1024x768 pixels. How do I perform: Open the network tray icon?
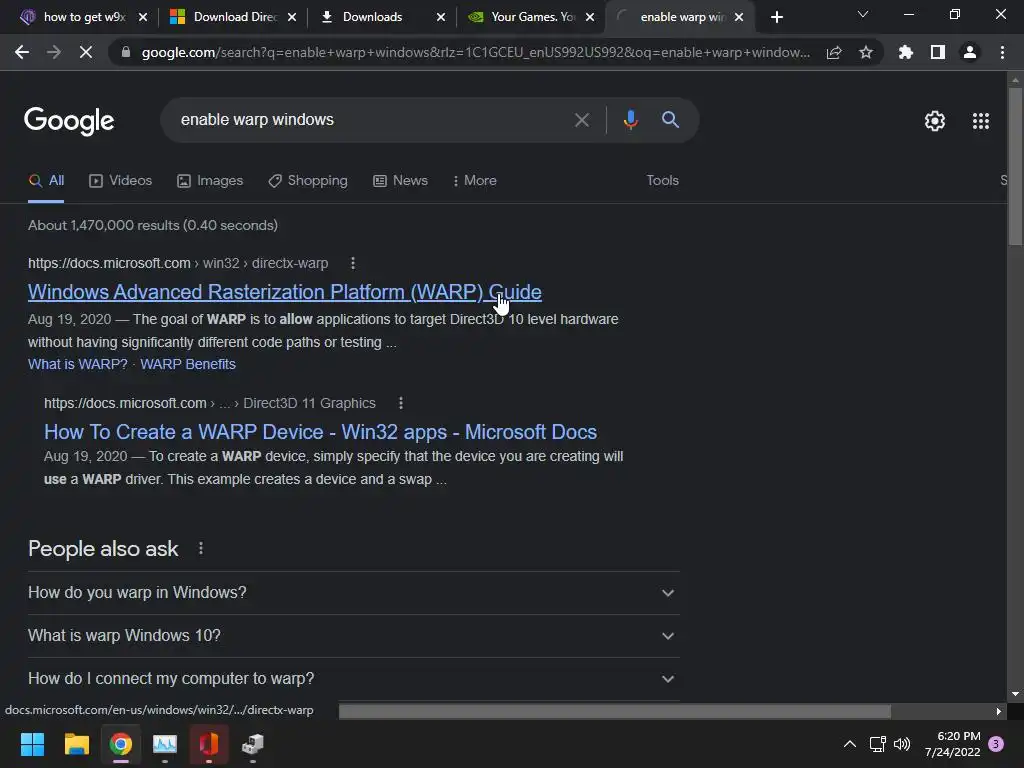pos(877,744)
